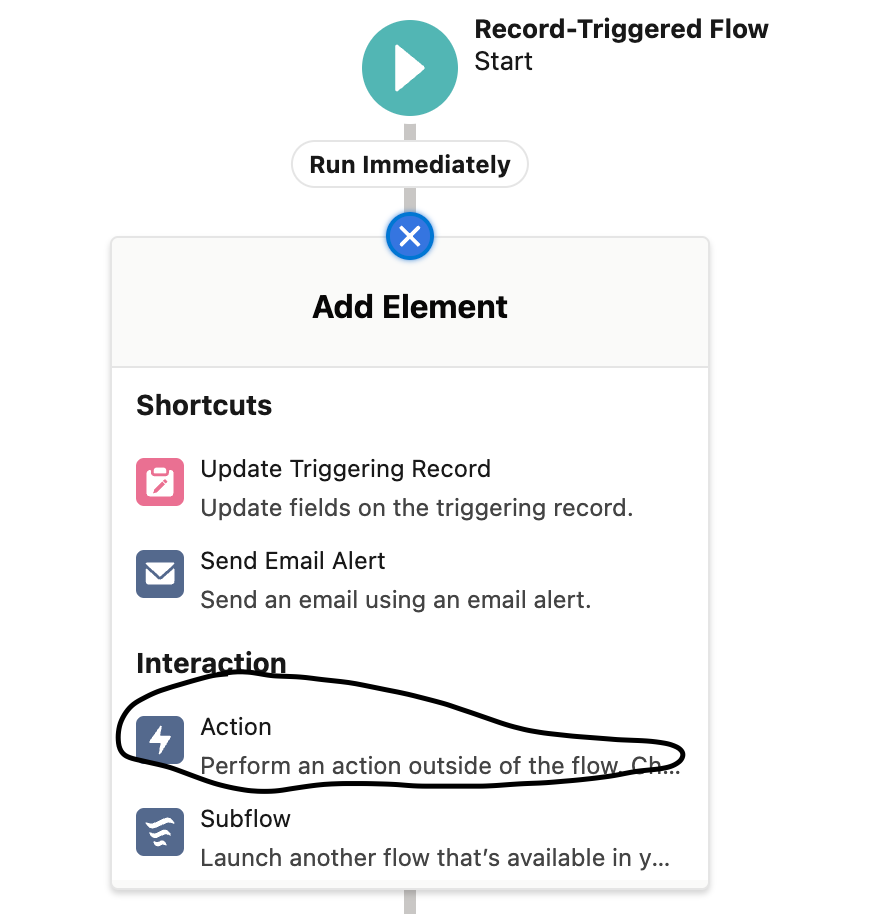
Task: Click the Subflow waves icon
Action: pyautogui.click(x=160, y=832)
